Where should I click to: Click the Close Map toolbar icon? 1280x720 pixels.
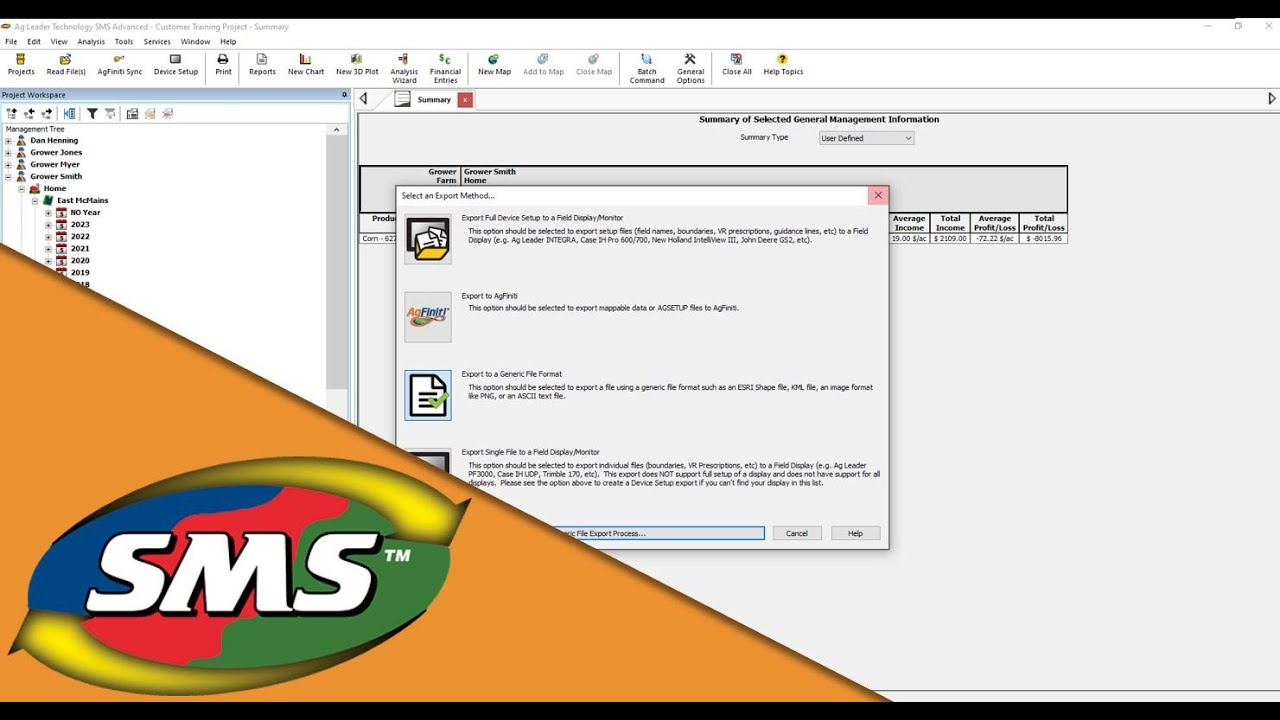(x=594, y=65)
